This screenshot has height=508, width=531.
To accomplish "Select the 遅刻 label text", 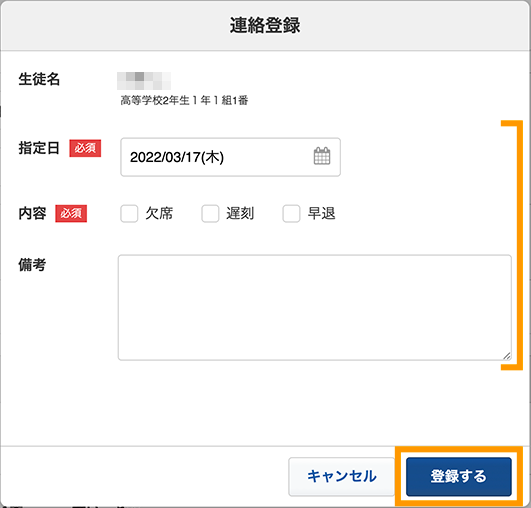I will (x=240, y=213).
